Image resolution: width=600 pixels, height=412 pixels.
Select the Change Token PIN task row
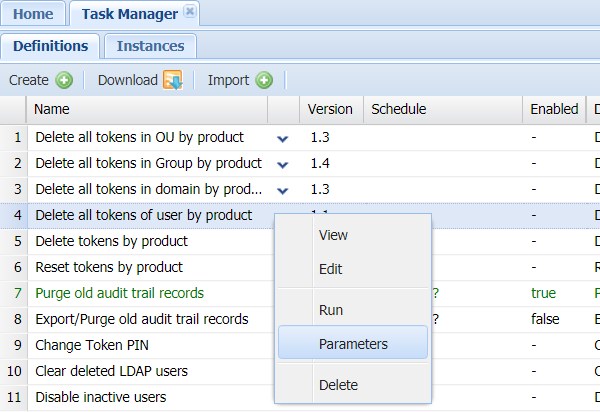point(90,345)
